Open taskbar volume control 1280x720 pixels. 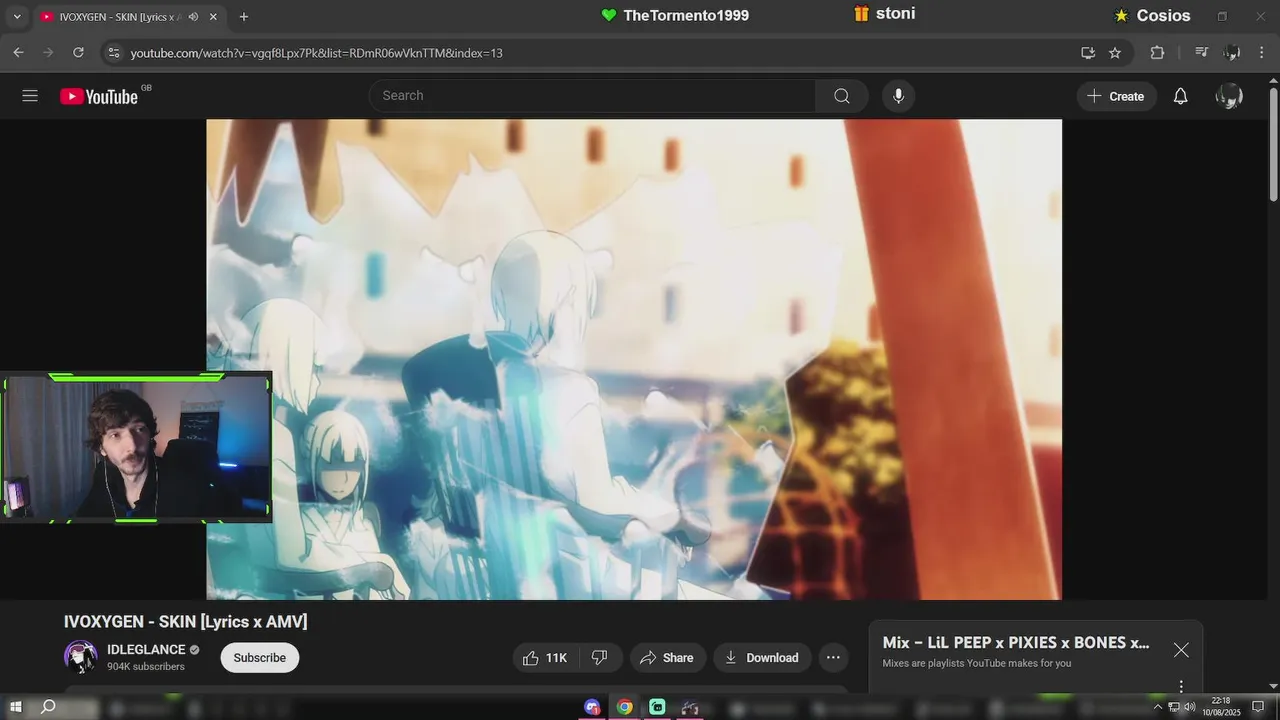(1190, 707)
